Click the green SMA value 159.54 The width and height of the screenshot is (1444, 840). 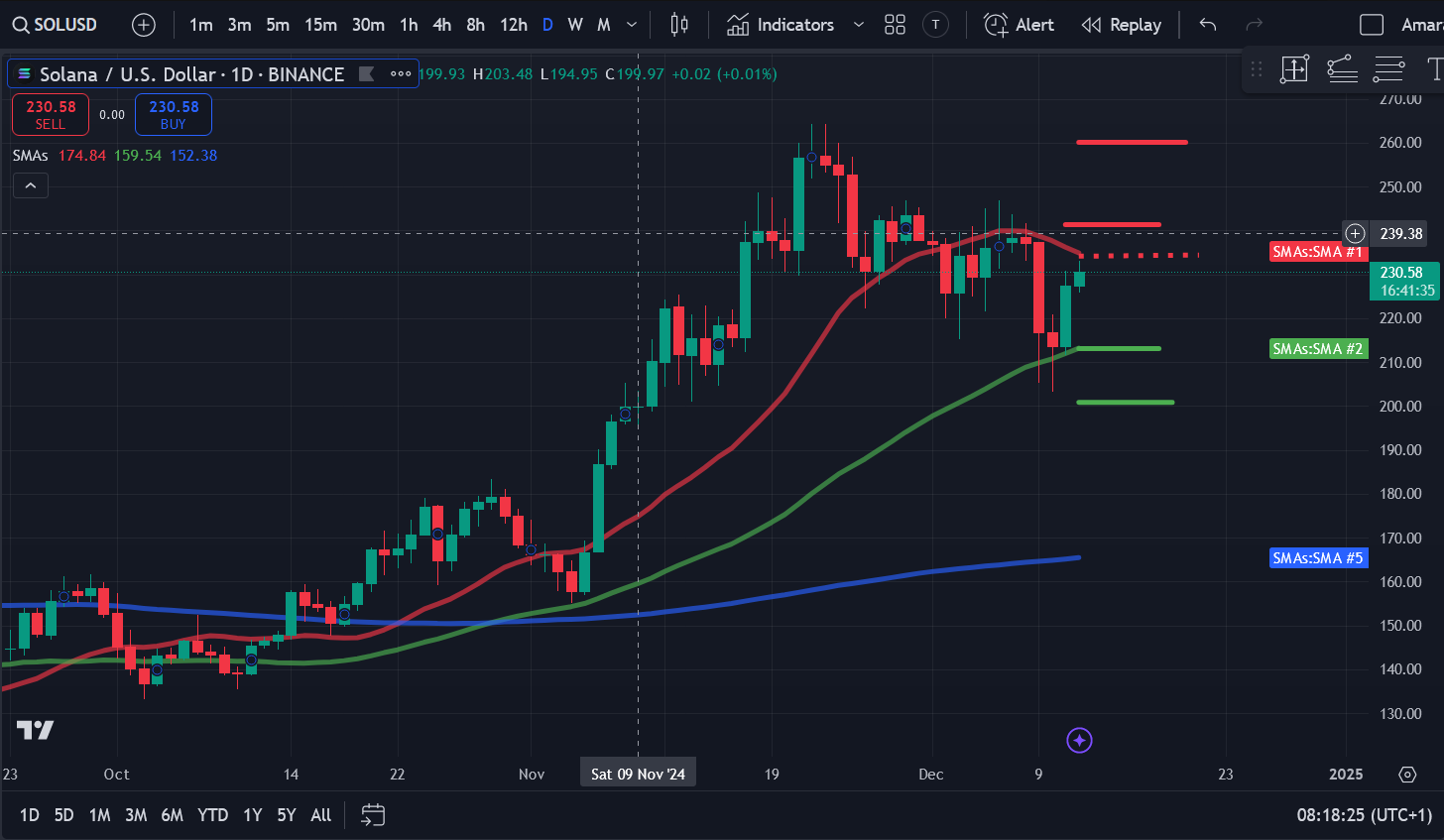coord(137,156)
